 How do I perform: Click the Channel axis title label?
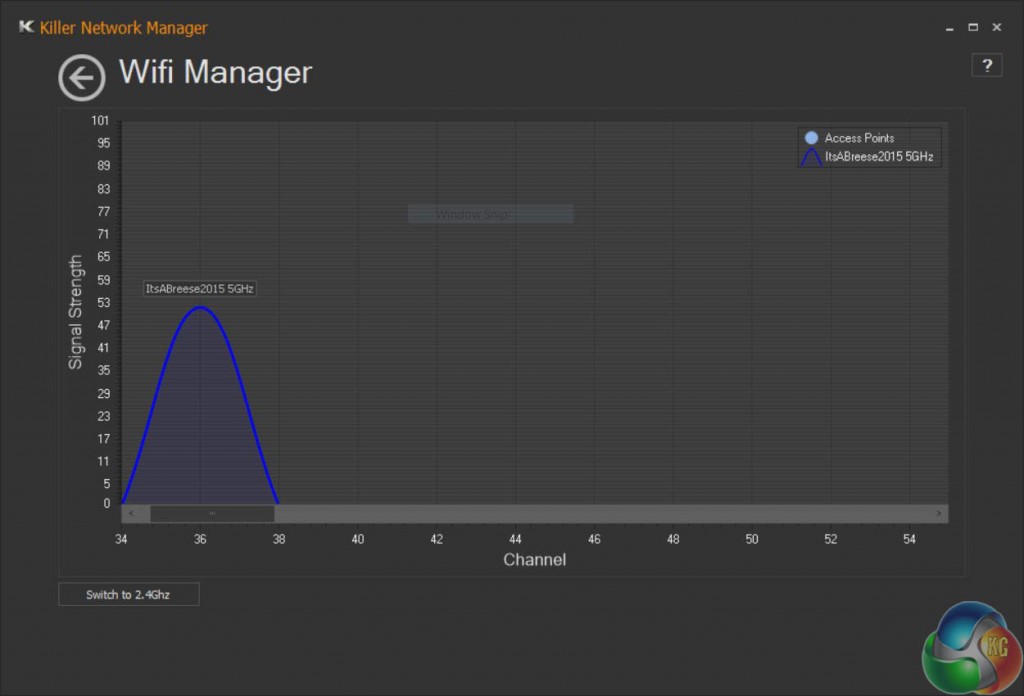pyautogui.click(x=535, y=560)
